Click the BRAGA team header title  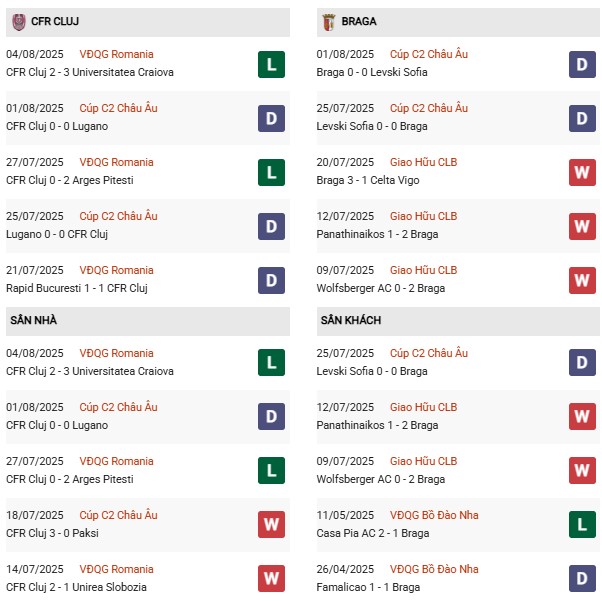(358, 21)
